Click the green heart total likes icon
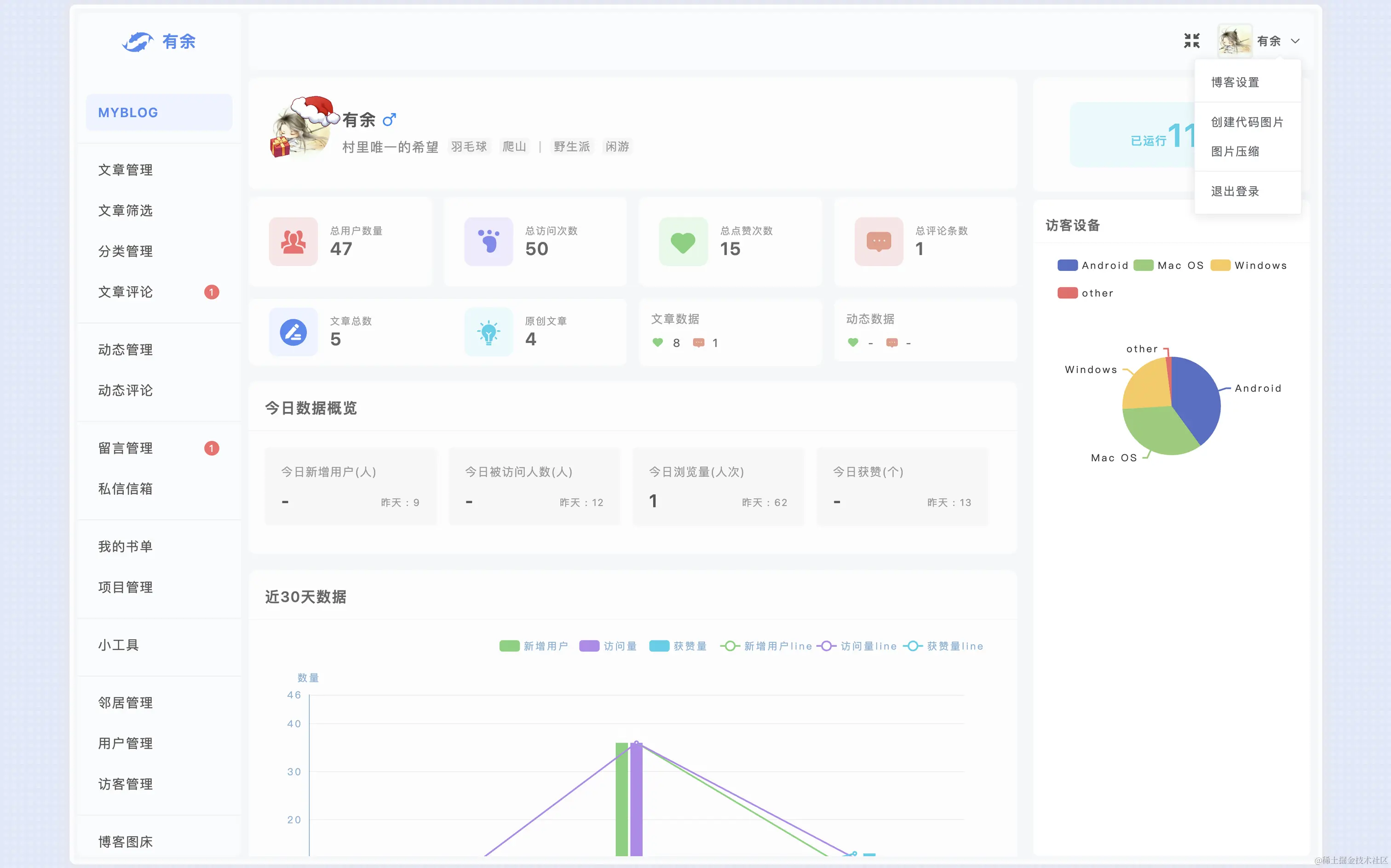Image resolution: width=1391 pixels, height=868 pixels. tap(683, 242)
